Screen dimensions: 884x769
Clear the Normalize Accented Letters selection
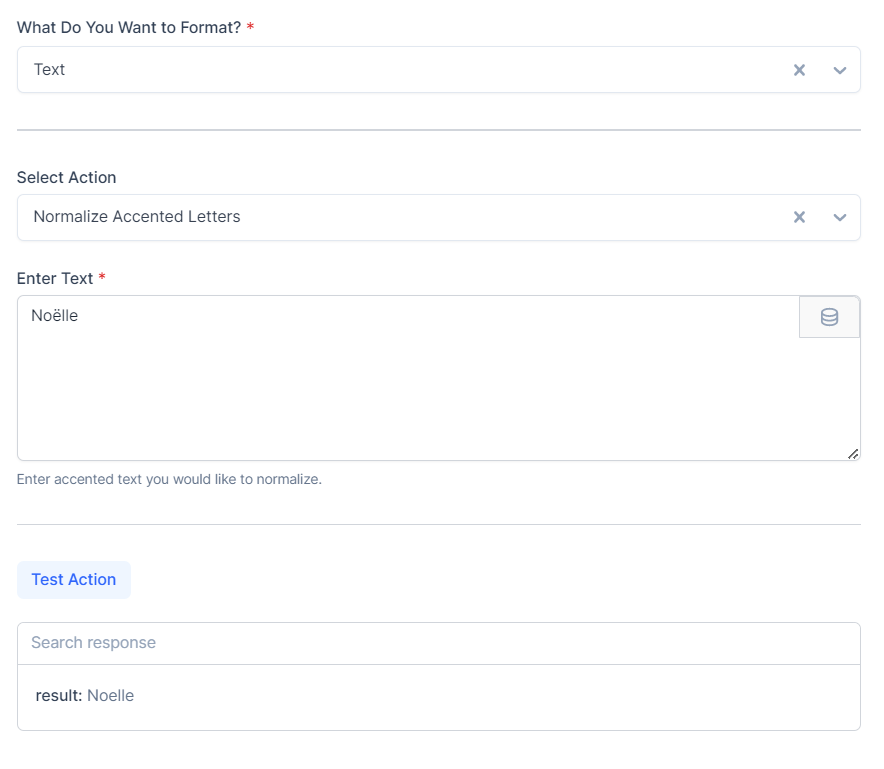click(799, 217)
